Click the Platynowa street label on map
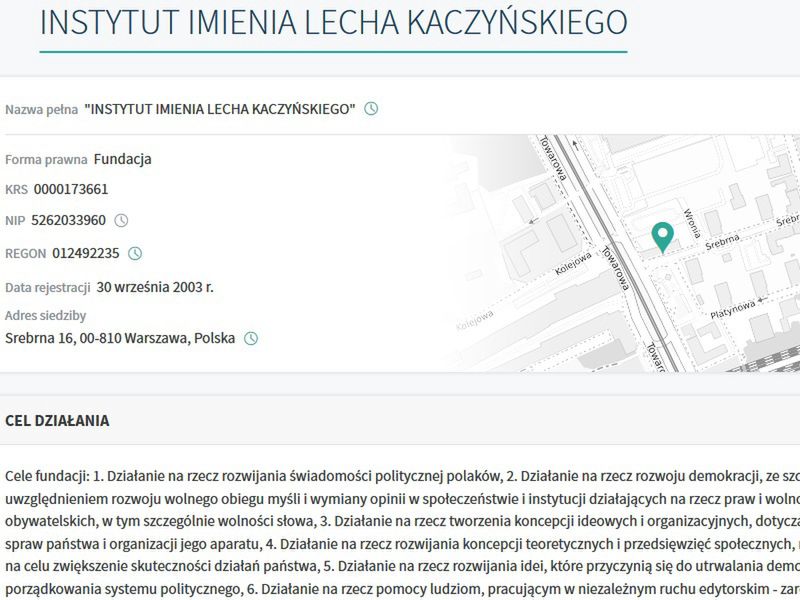Viewport: 800px width, 600px height. [x=733, y=310]
